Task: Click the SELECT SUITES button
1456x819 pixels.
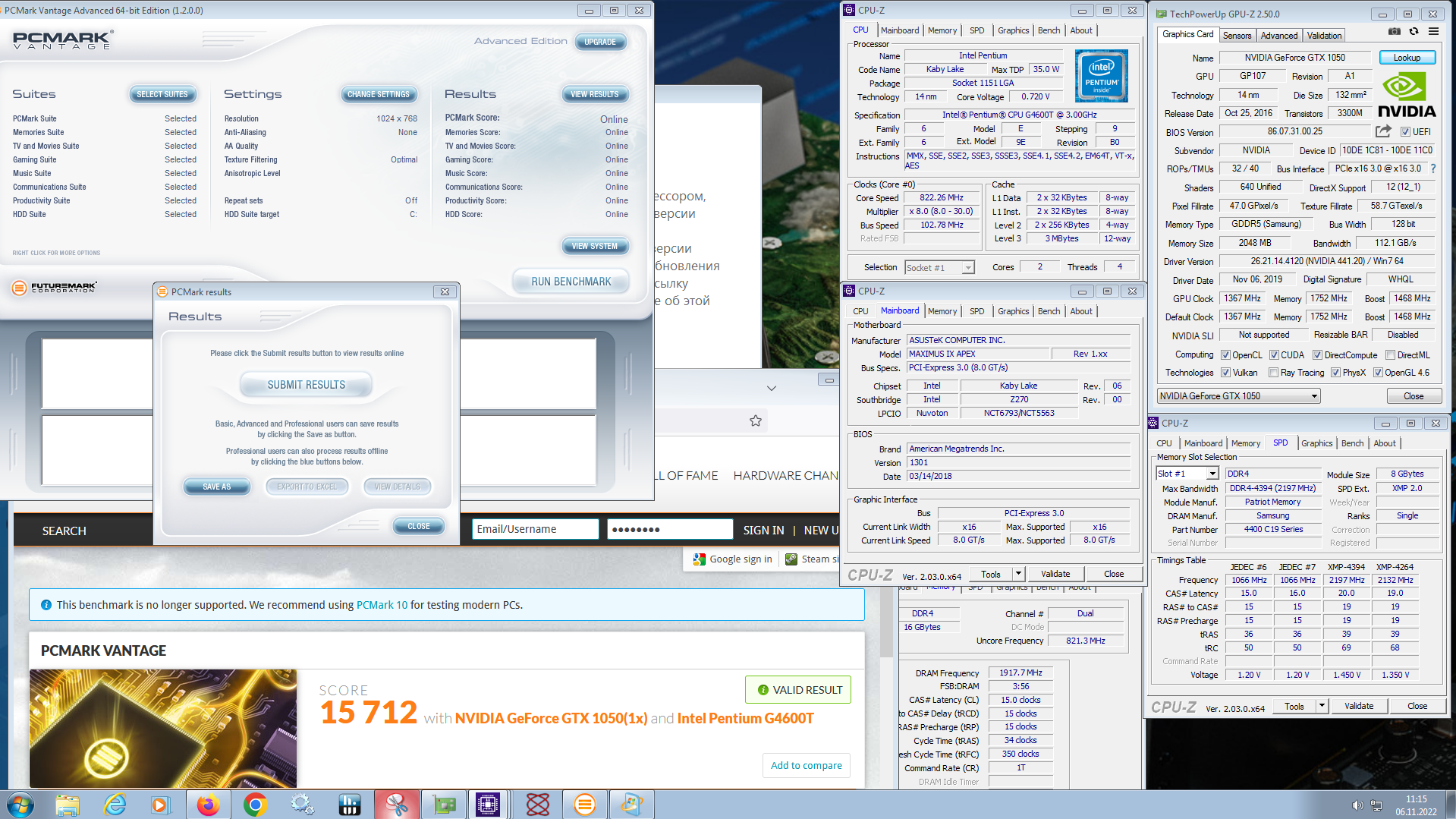Action: (162, 94)
